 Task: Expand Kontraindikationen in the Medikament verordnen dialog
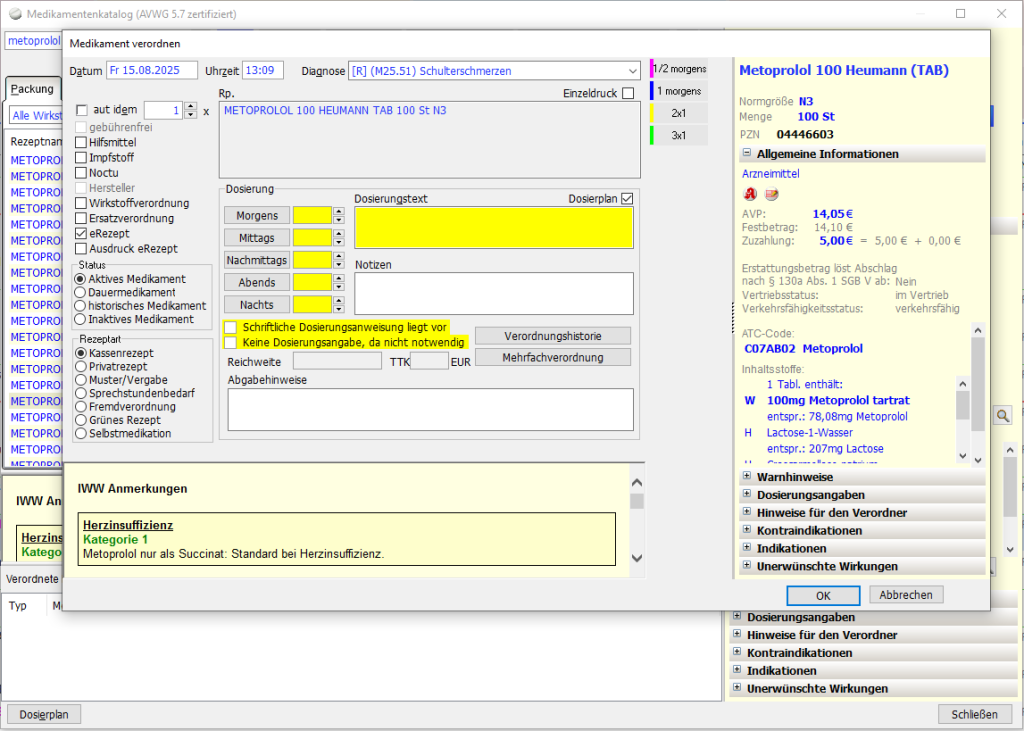tap(747, 529)
